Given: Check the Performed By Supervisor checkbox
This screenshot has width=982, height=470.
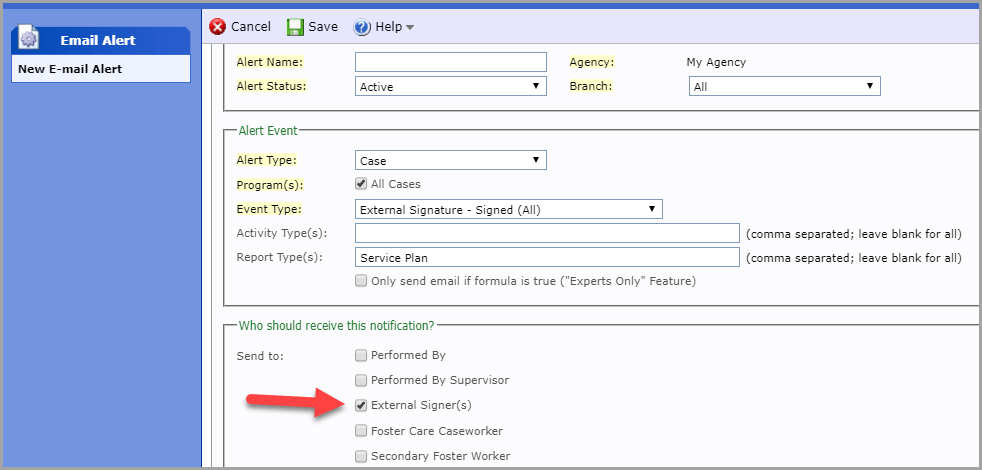Looking at the screenshot, I should (x=361, y=380).
